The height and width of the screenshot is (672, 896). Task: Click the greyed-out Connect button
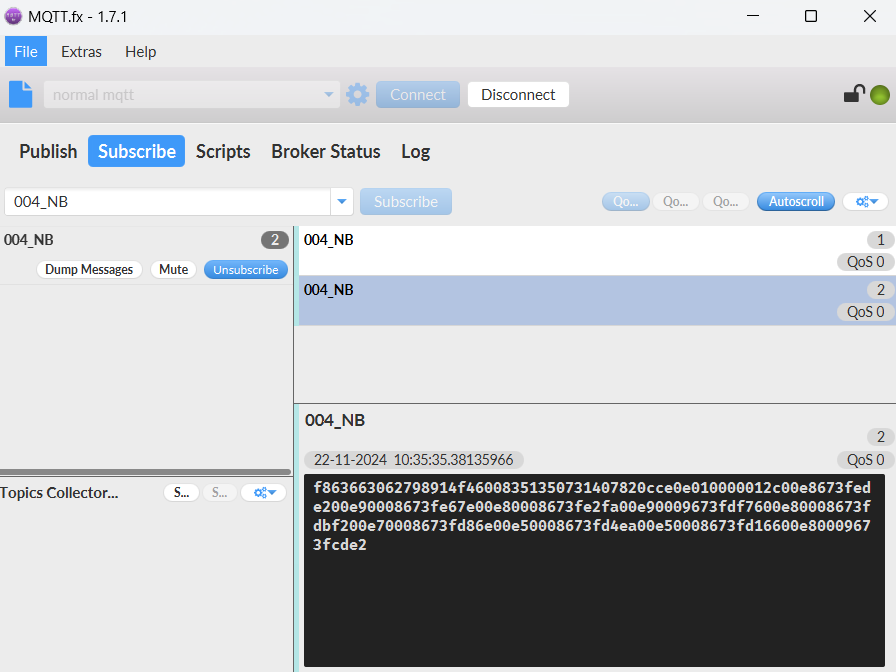click(x=418, y=94)
